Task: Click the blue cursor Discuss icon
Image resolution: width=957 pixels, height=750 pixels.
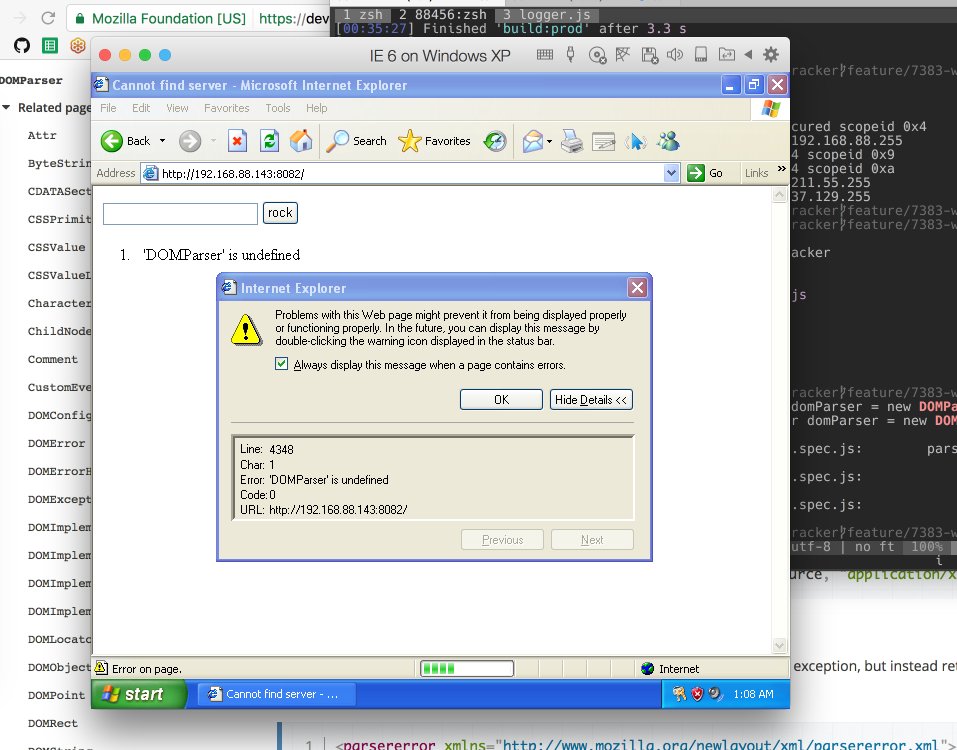Action: click(636, 142)
